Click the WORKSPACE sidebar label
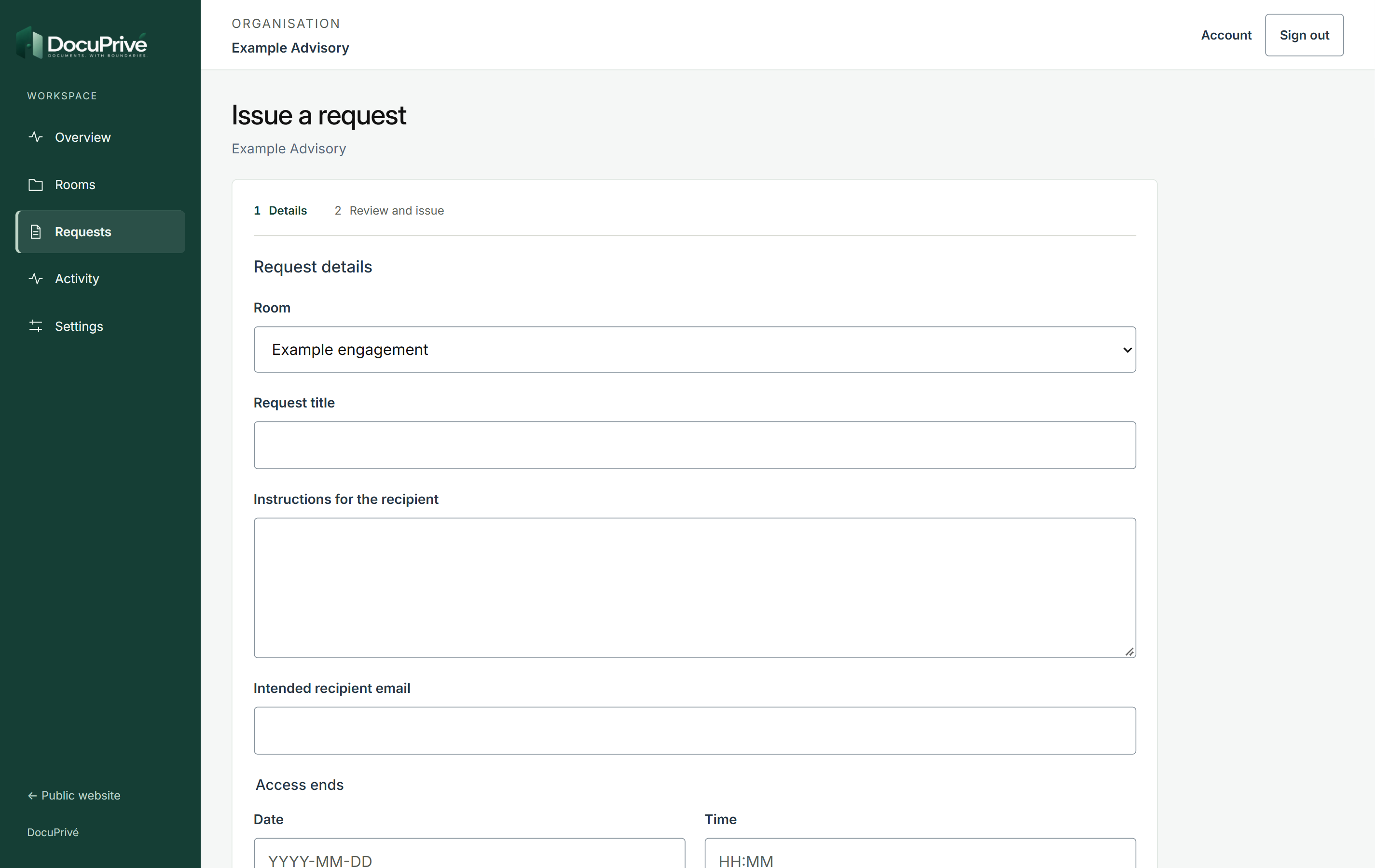 coord(62,96)
